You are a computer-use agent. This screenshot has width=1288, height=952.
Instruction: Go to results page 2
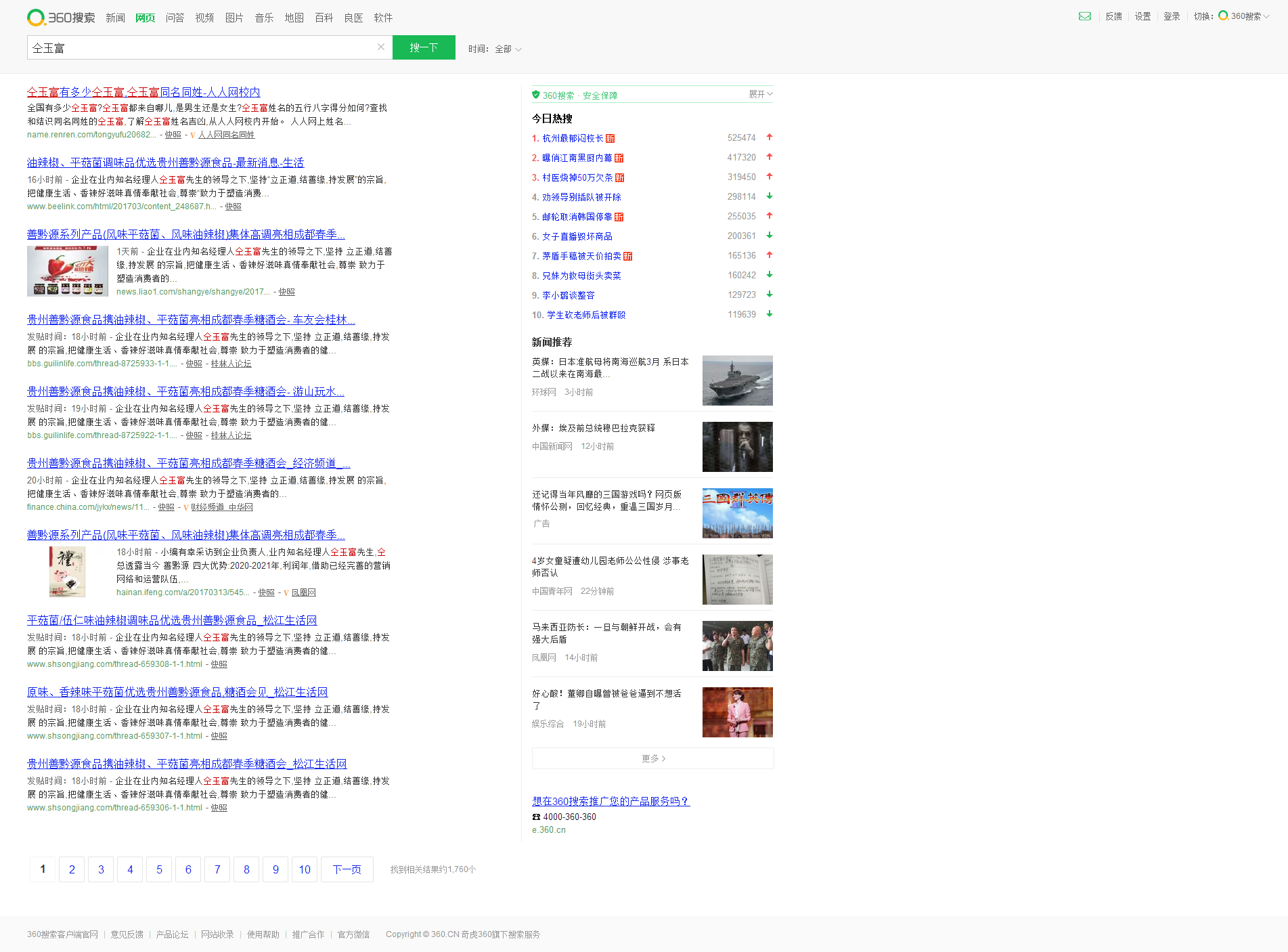click(72, 869)
